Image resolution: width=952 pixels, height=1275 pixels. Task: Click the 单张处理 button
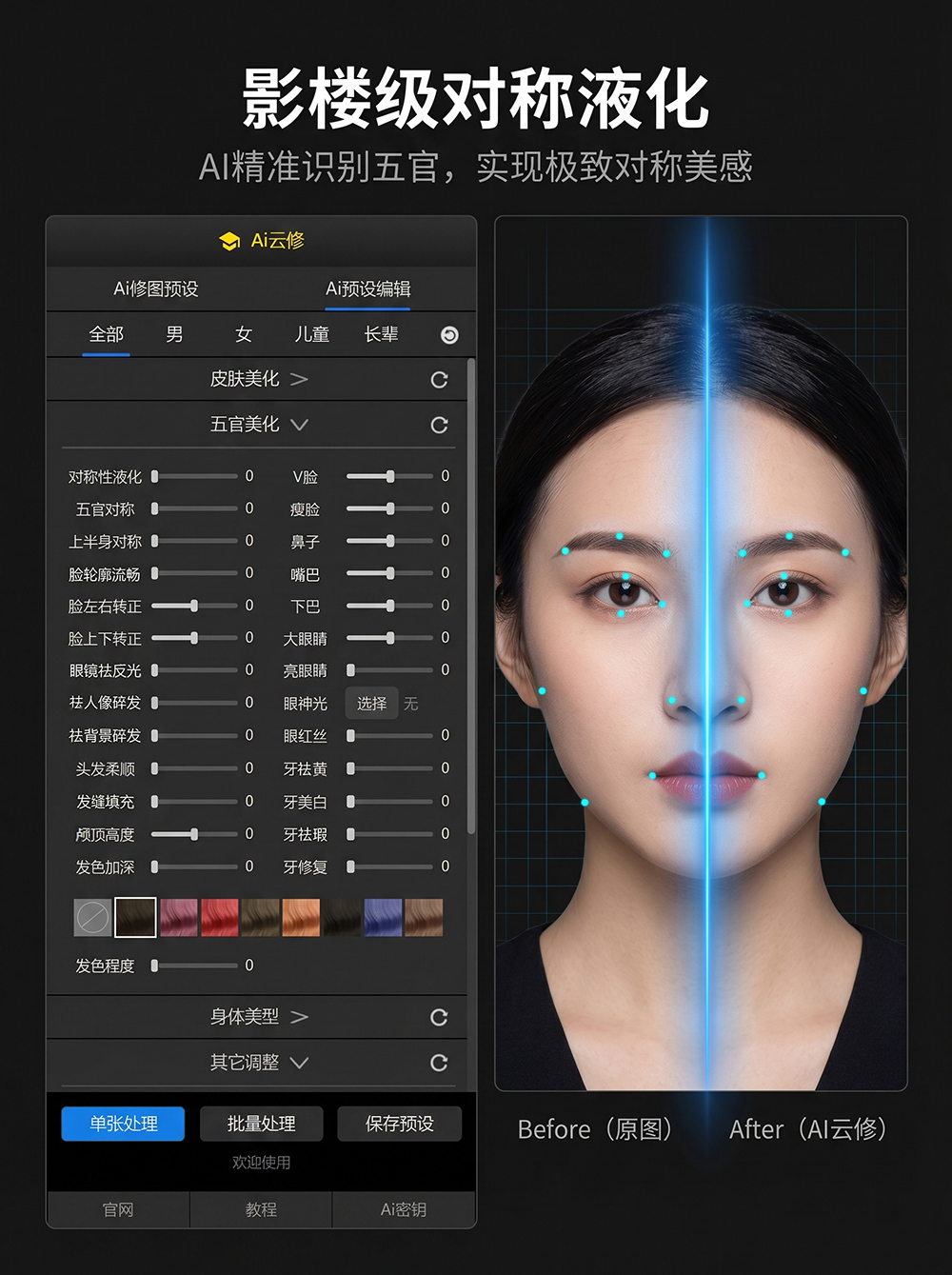(124, 1124)
